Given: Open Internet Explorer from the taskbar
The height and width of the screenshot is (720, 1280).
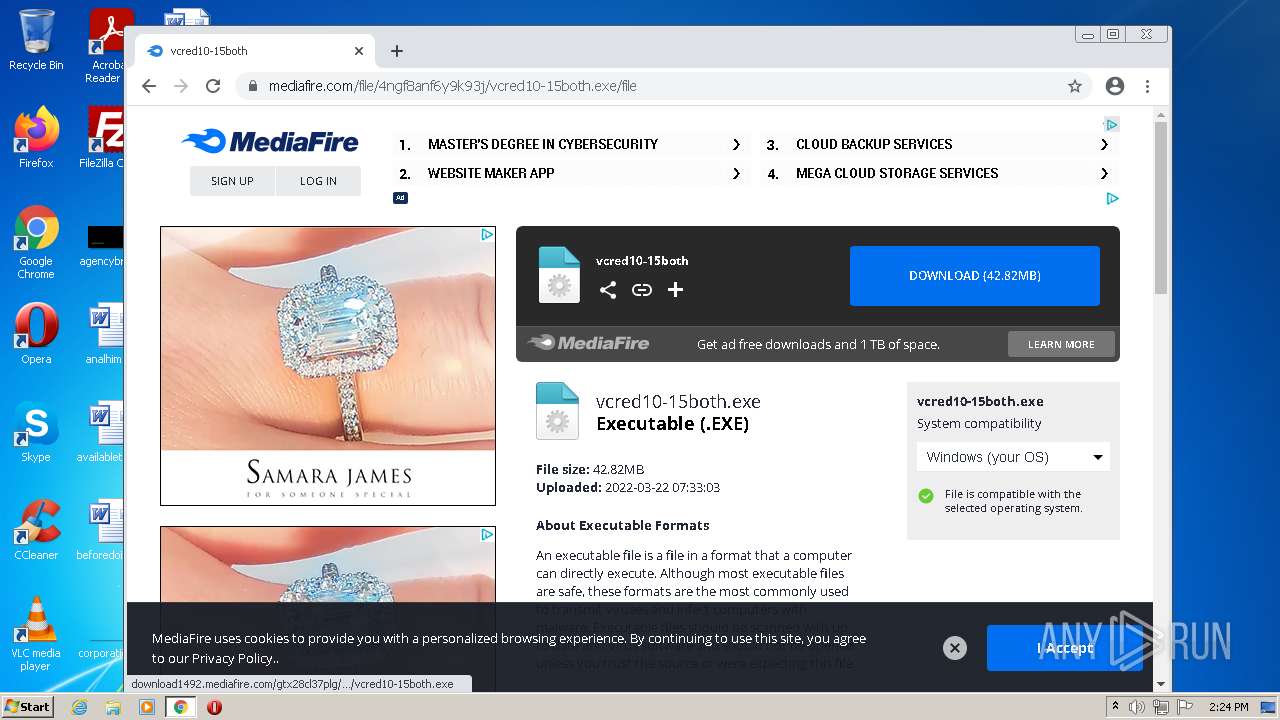Looking at the screenshot, I should pos(79,707).
